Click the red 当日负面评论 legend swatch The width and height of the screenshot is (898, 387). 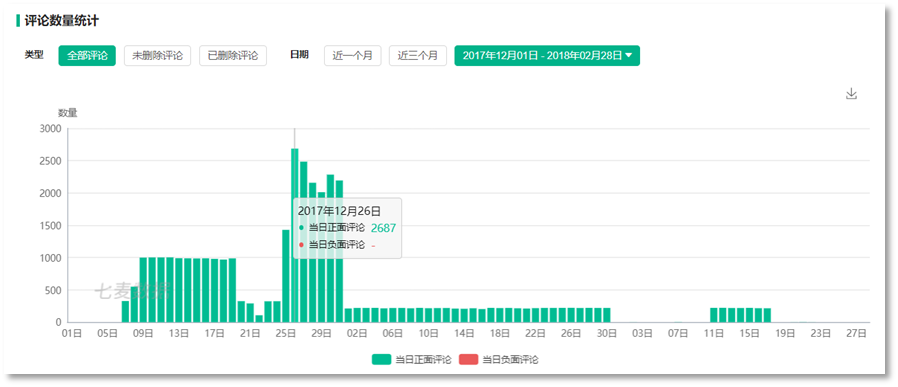point(468,360)
